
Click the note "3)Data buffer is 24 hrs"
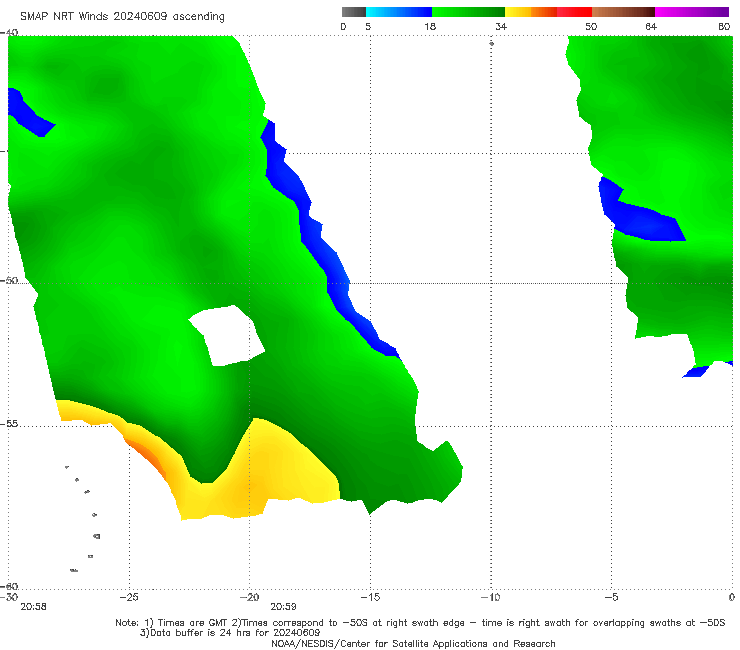(230, 633)
